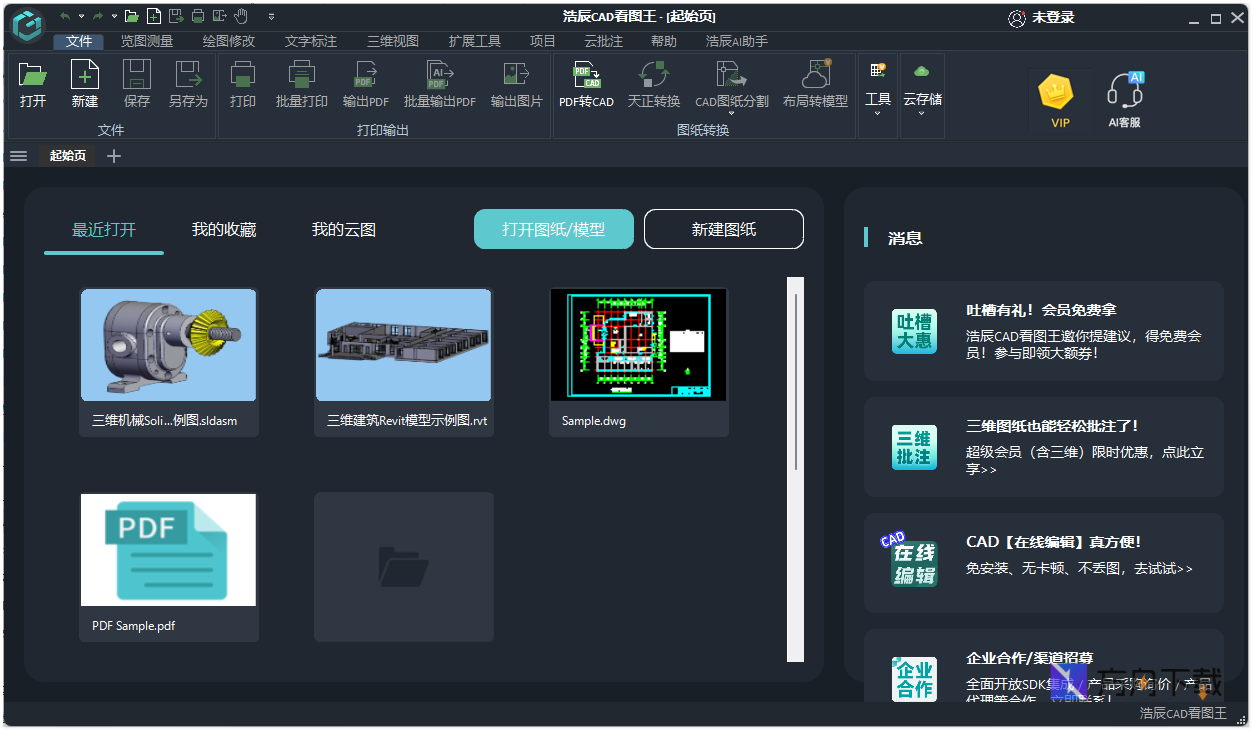Screen dimensions: 1253x731
Task: Expand the redo history dropdown arrow
Action: pos(114,16)
